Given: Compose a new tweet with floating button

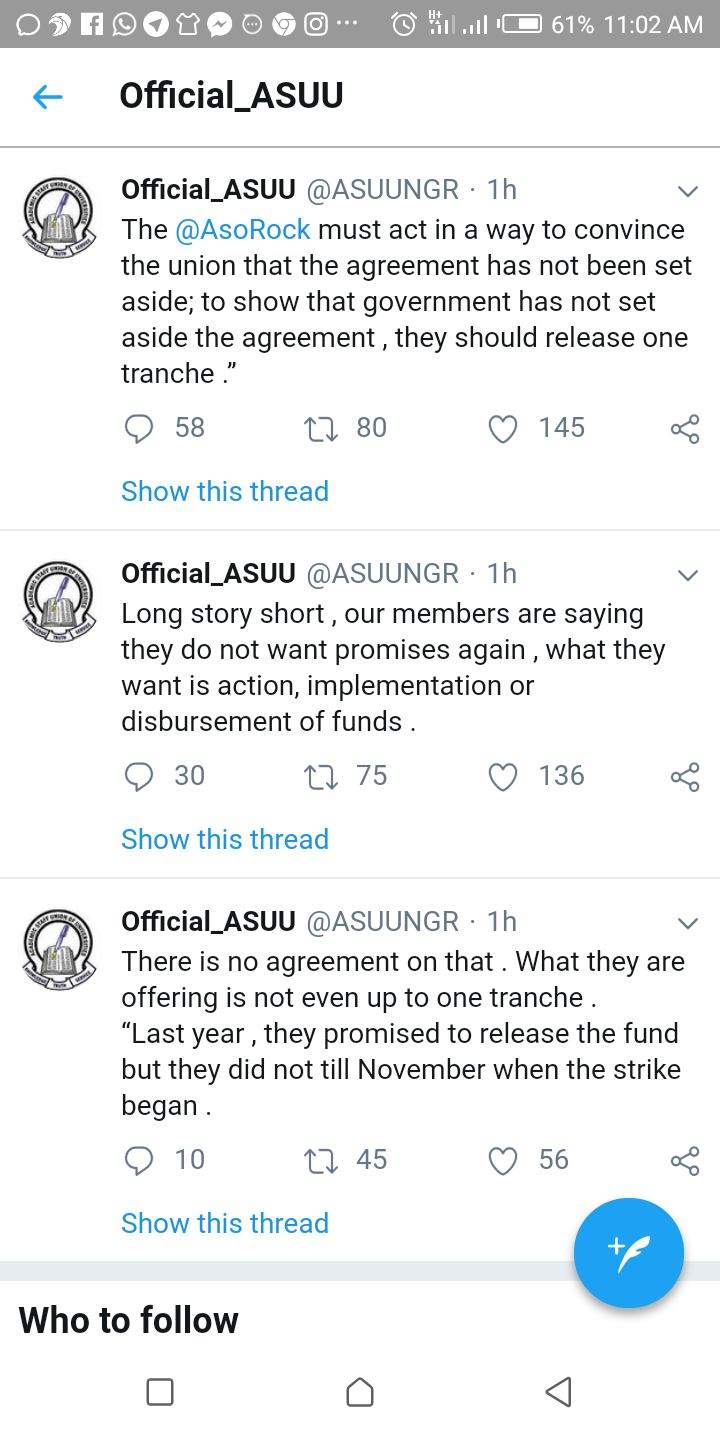Looking at the screenshot, I should pyautogui.click(x=629, y=1253).
